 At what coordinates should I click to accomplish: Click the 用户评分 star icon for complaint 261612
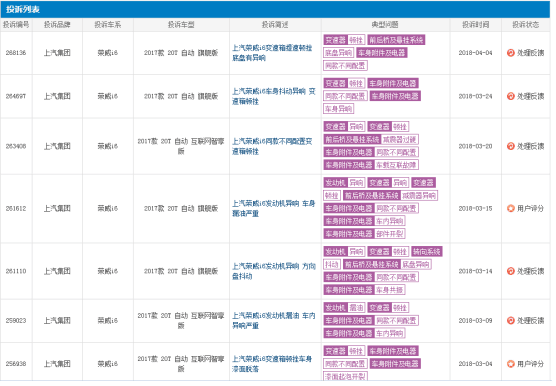point(511,208)
